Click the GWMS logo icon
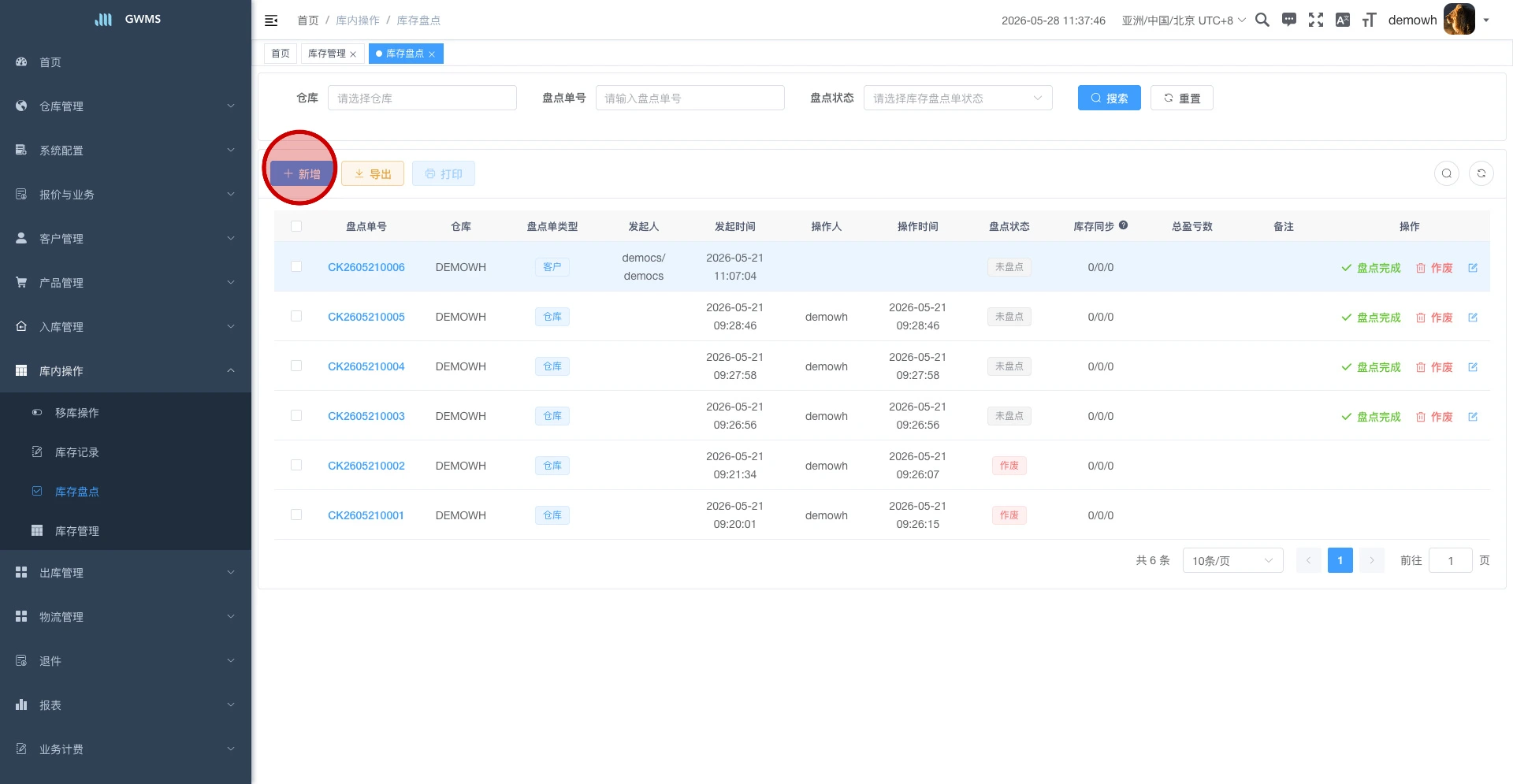This screenshot has width=1513, height=784. [x=103, y=19]
